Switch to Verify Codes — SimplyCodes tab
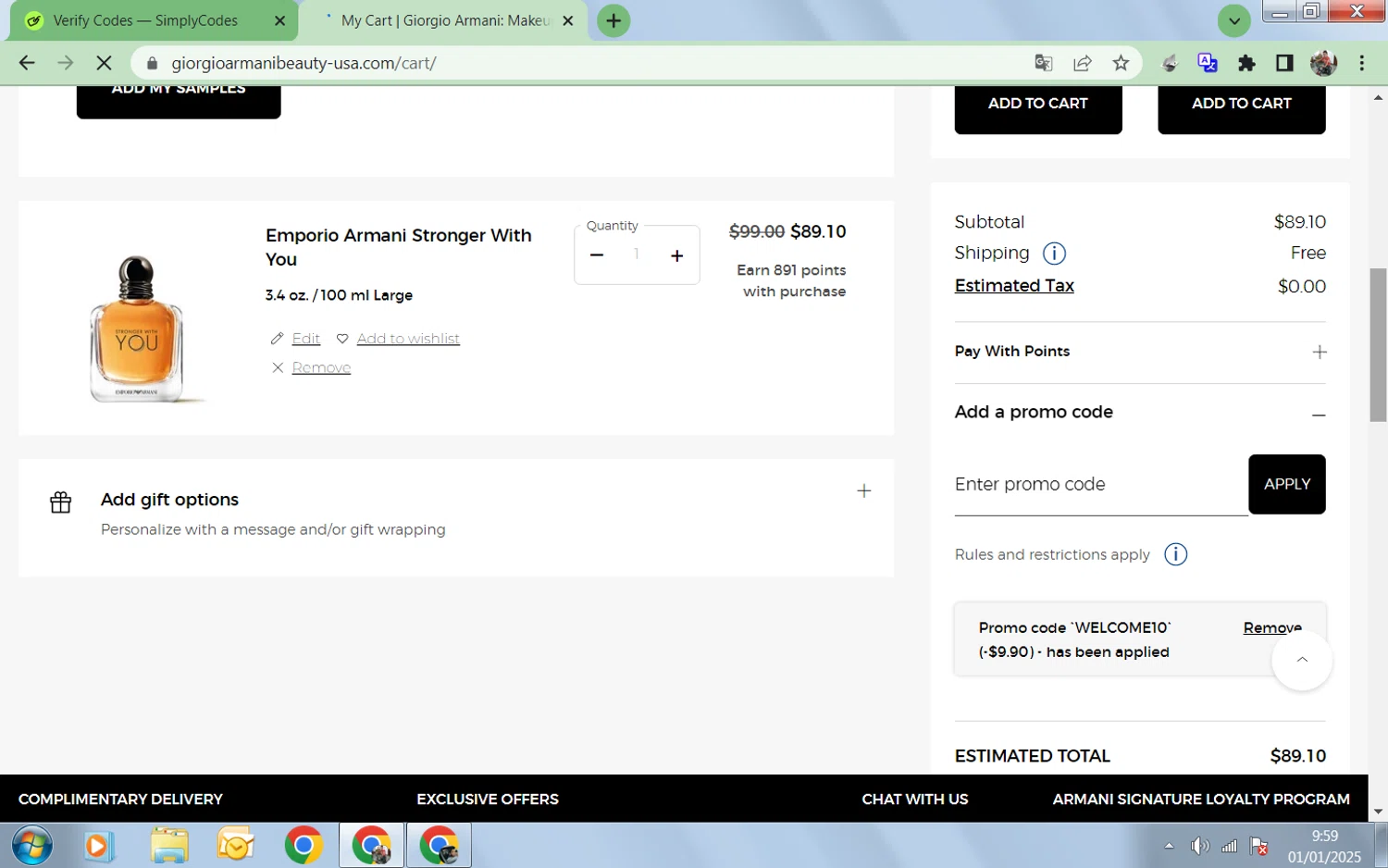This screenshot has width=1388, height=868. (154, 20)
